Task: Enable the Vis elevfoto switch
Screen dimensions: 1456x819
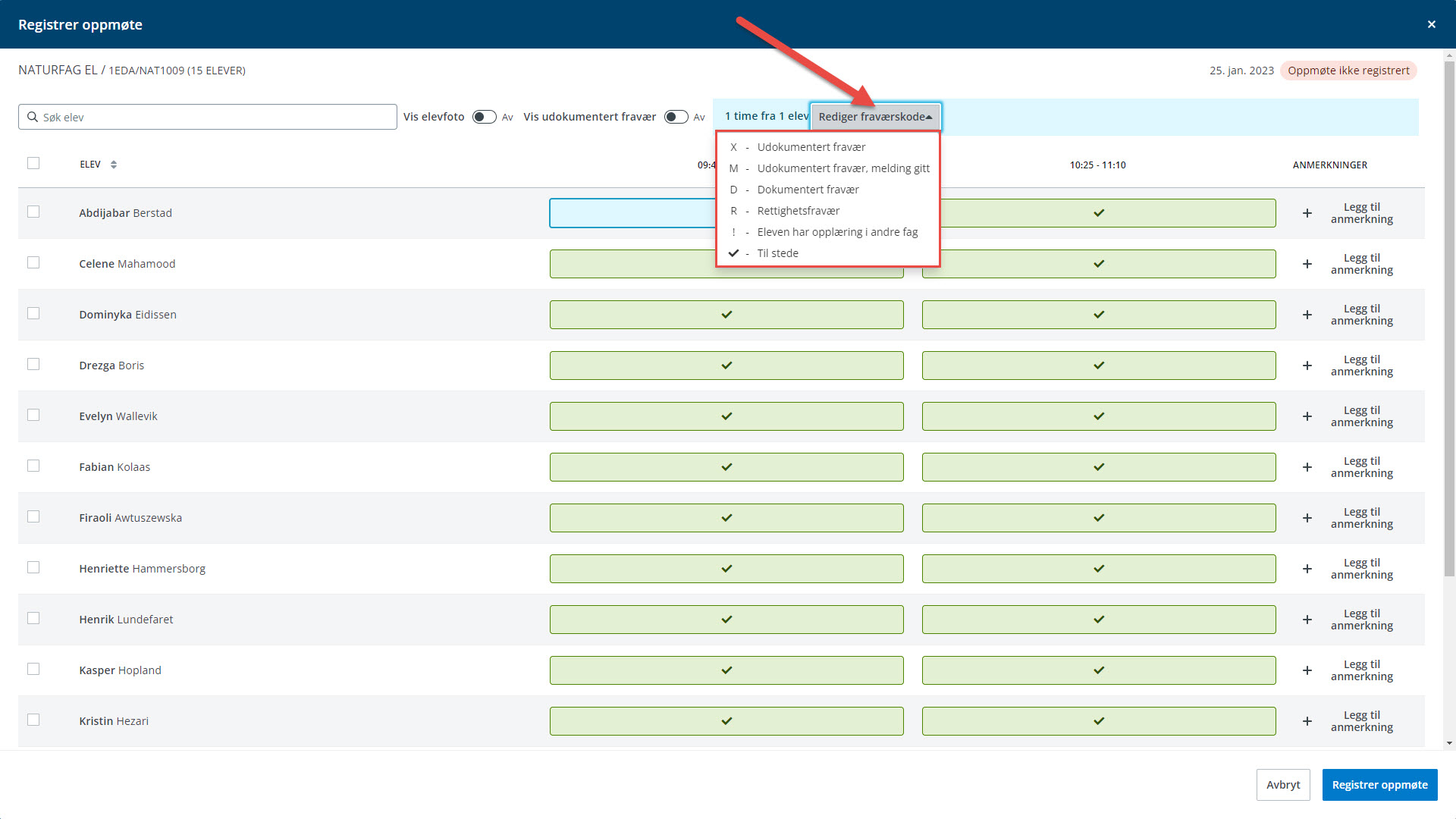Action: (x=484, y=117)
